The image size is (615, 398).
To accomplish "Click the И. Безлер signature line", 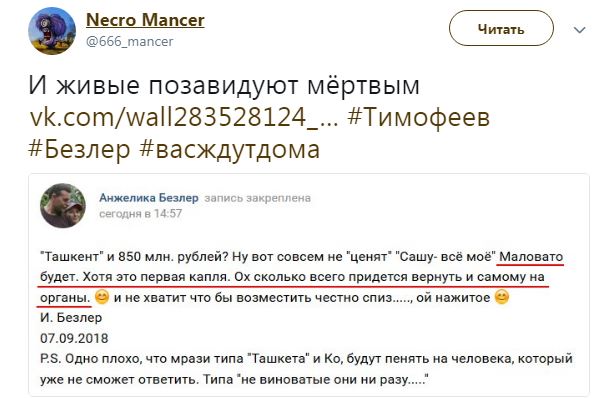I will tap(71, 318).
